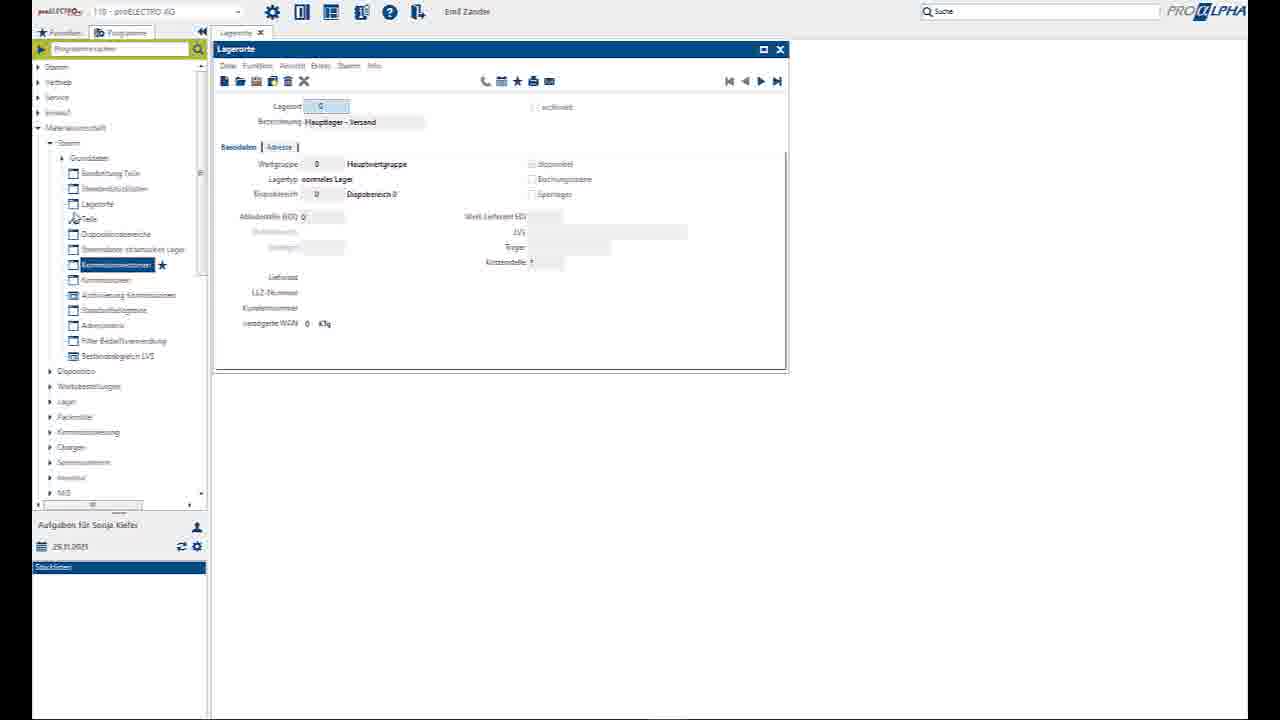This screenshot has width=1280, height=720.
Task: Click the green arrow left of program search
Action: click(41, 49)
